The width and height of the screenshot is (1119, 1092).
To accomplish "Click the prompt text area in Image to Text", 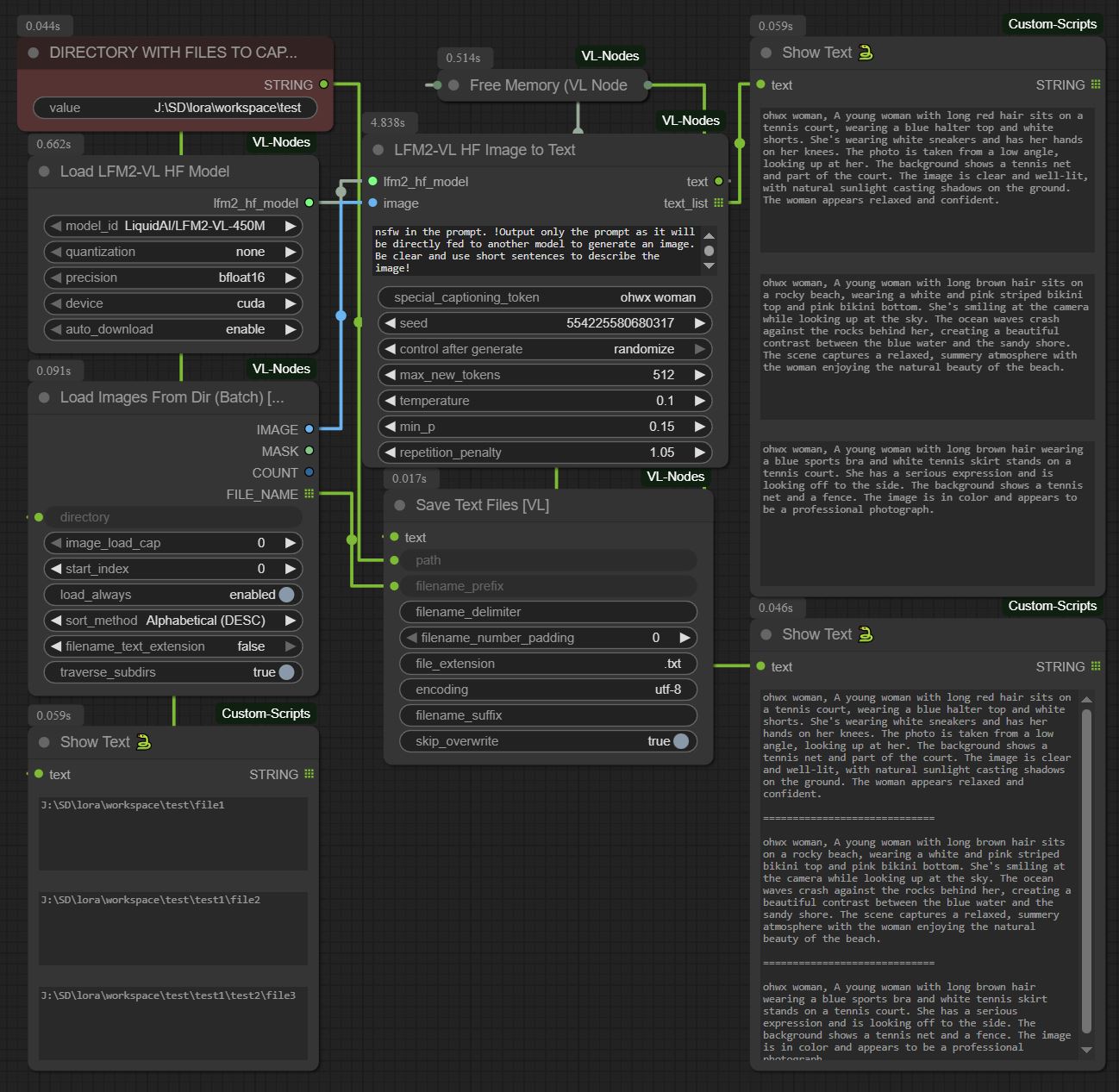I will click(536, 250).
